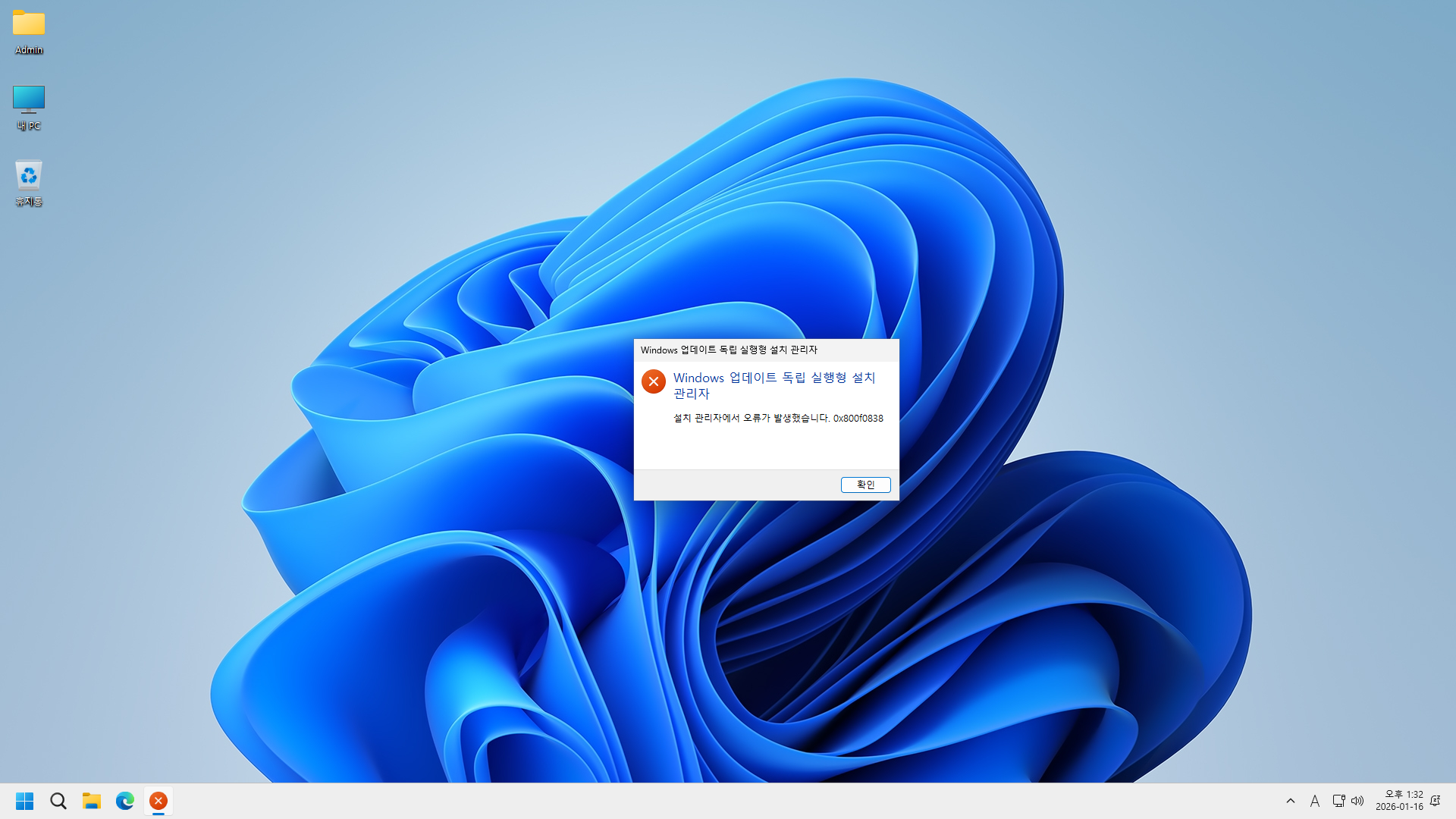Click the Admin label under folder icon
1456x819 pixels.
click(x=29, y=50)
